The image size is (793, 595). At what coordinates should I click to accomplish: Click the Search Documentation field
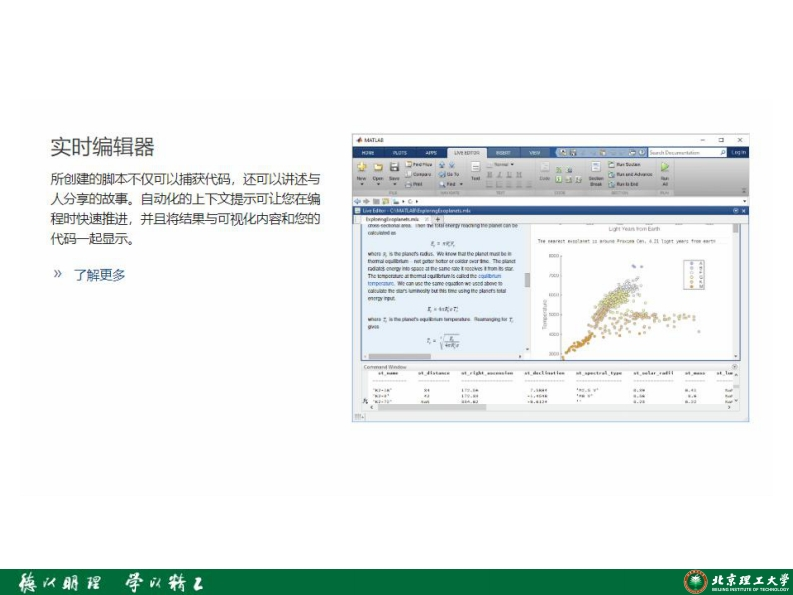[x=686, y=152]
